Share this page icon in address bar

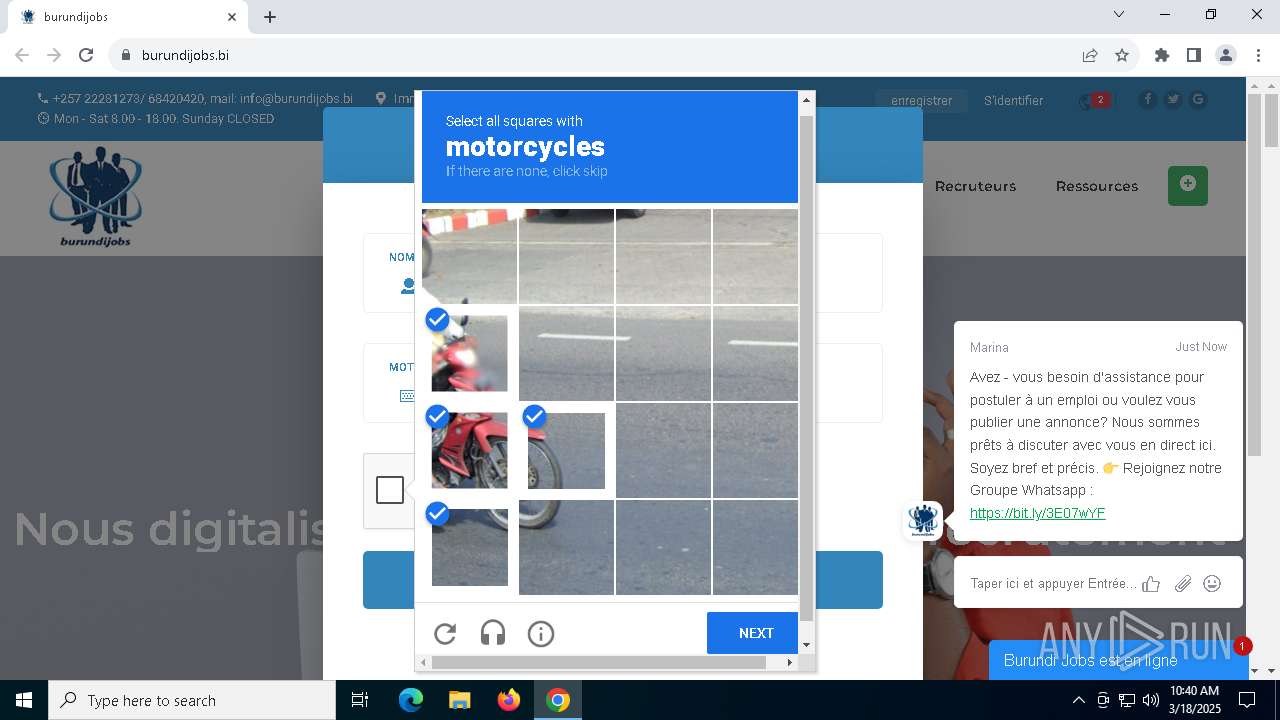coord(1090,55)
